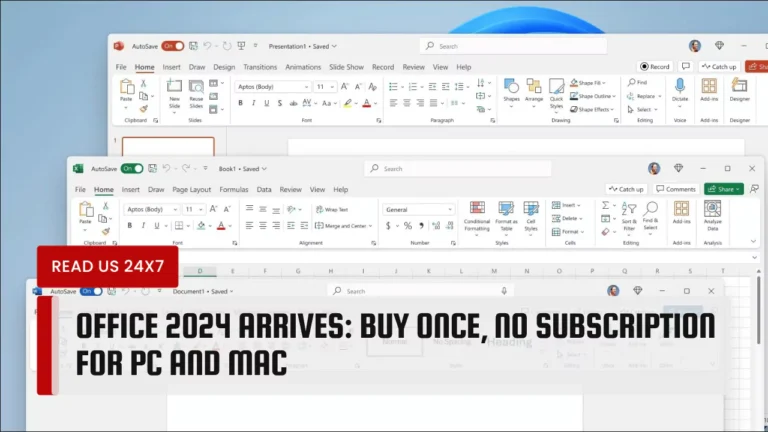Viewport: 768px width, 432px height.
Task: Click Format Painter brush in Excel Clipboard
Action: (105, 231)
